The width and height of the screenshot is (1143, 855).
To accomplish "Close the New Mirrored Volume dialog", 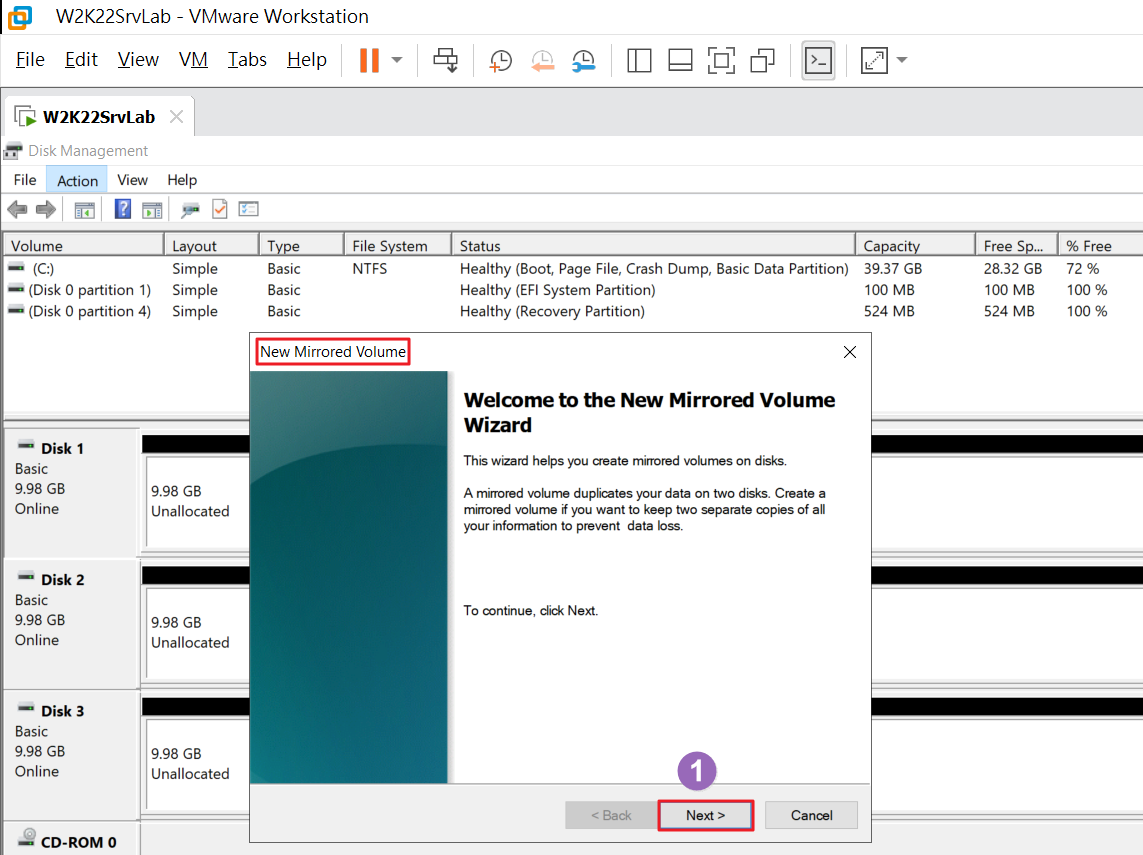I will point(849,352).
